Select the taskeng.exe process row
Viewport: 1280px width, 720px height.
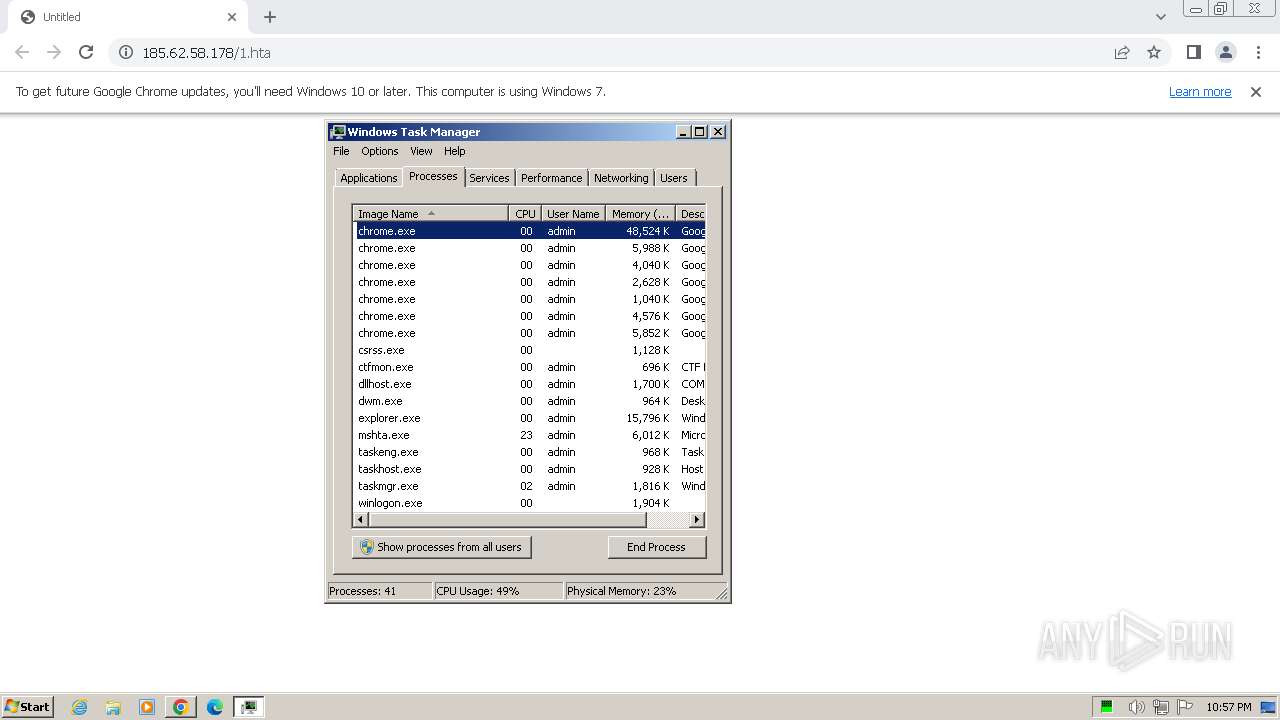pyautogui.click(x=530, y=452)
